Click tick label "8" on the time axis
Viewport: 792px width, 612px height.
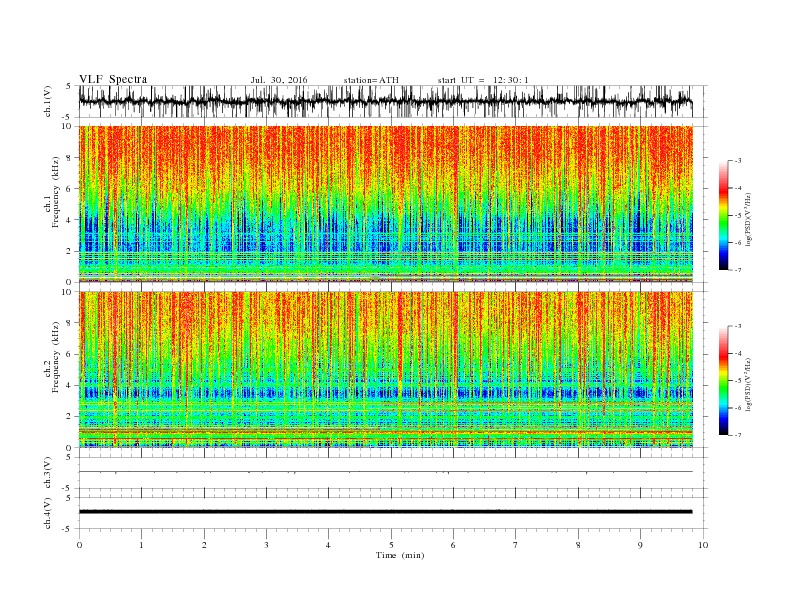578,545
